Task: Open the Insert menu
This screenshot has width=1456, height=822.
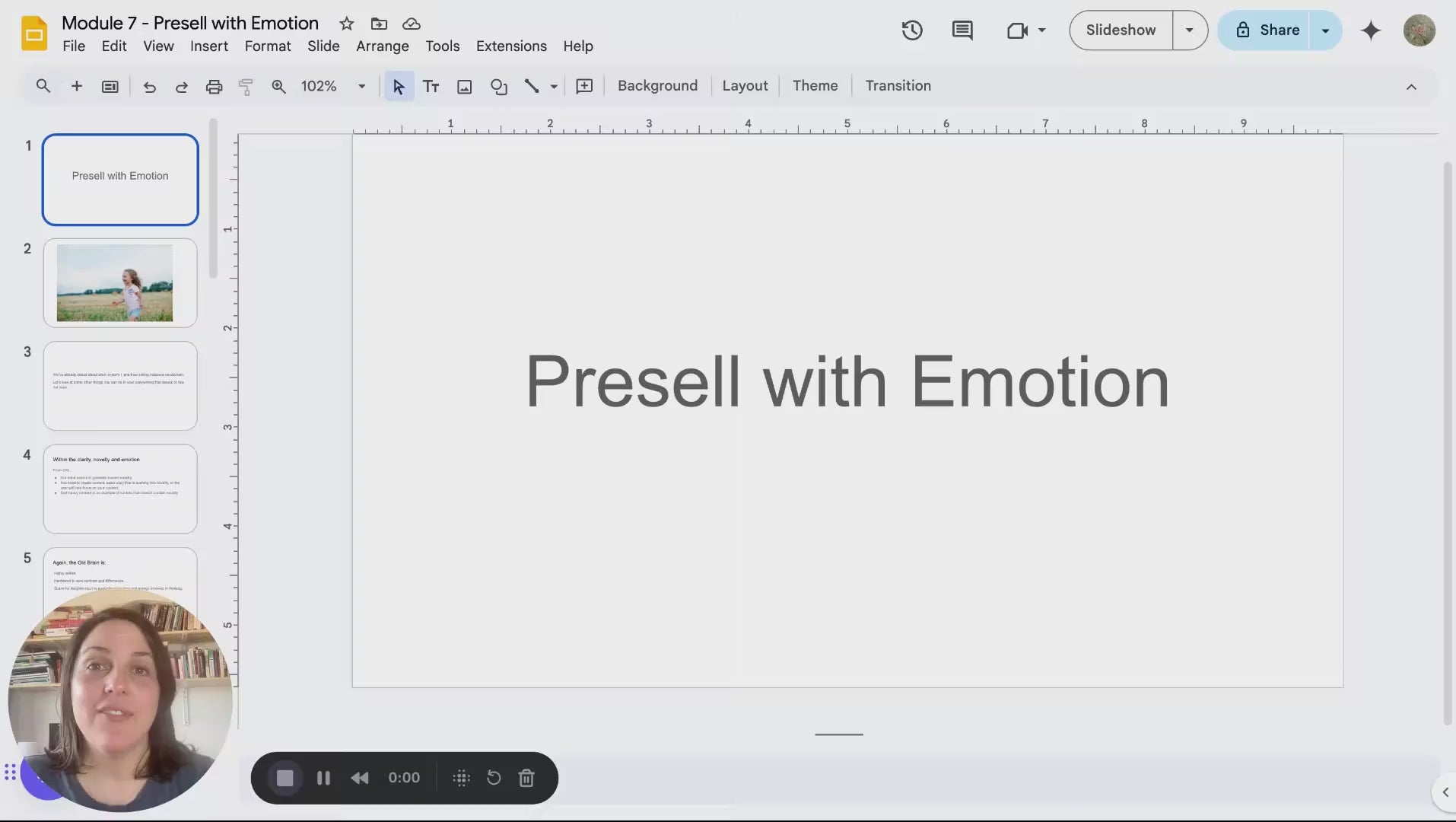Action: coord(208,46)
